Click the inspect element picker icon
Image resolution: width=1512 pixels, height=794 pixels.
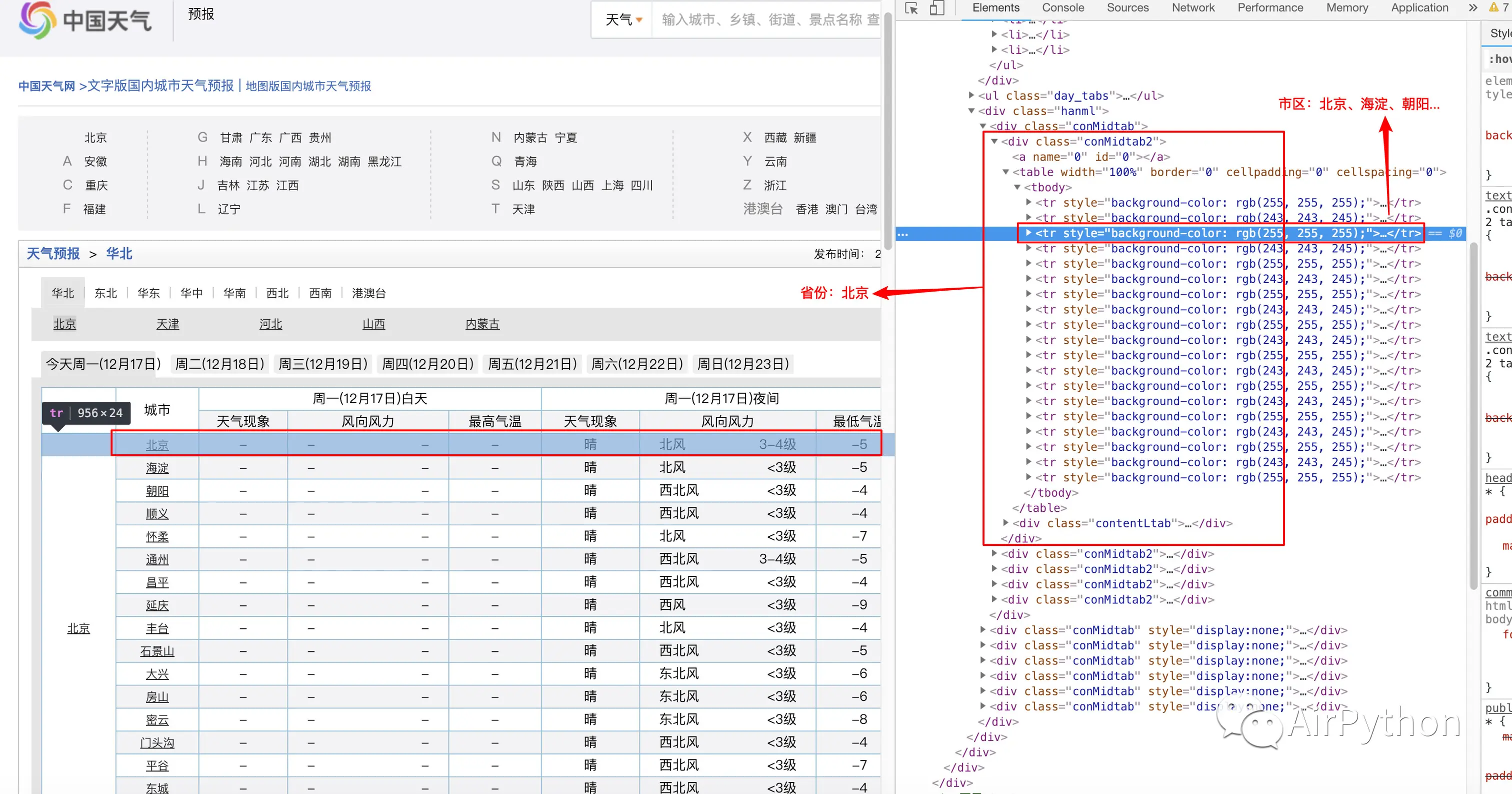(911, 8)
